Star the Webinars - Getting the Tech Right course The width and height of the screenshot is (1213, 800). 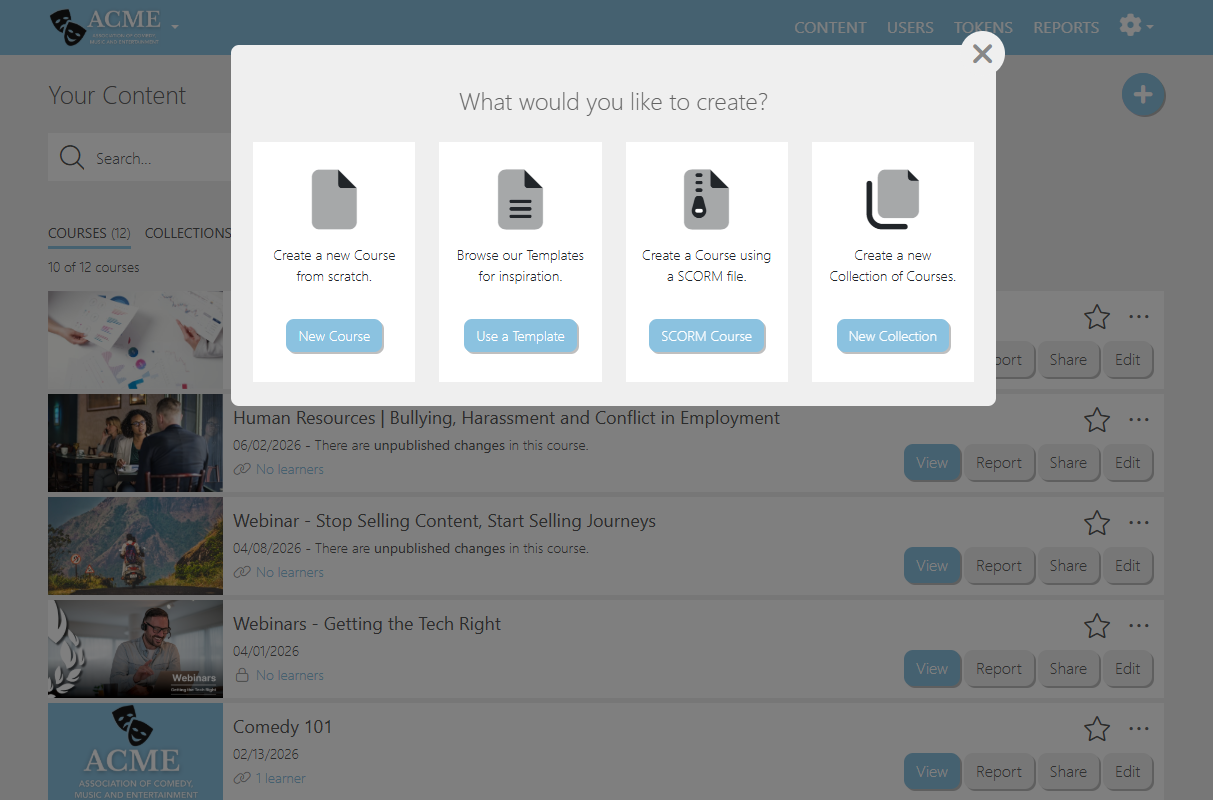click(1097, 626)
